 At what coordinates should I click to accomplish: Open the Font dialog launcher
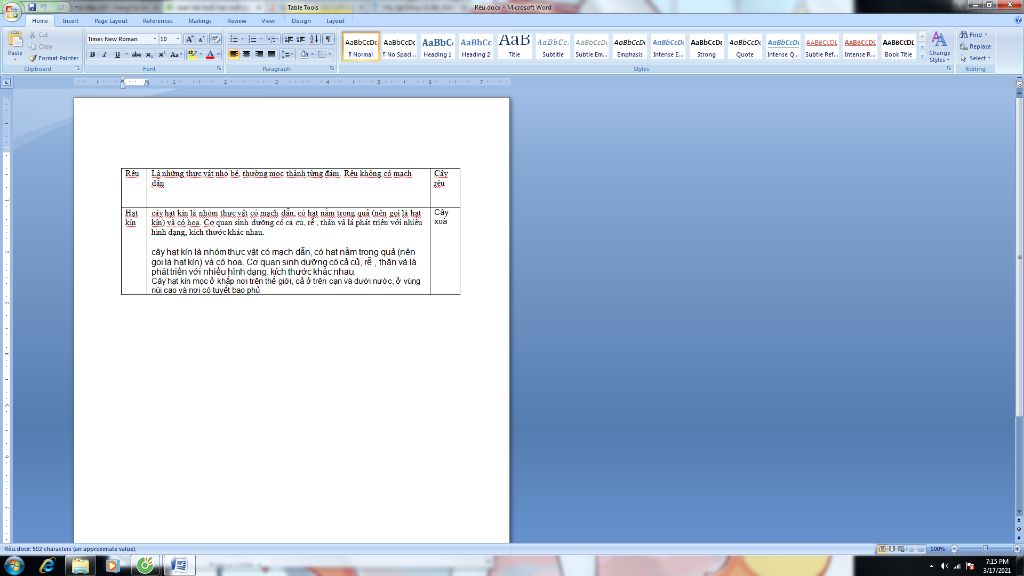tap(219, 69)
